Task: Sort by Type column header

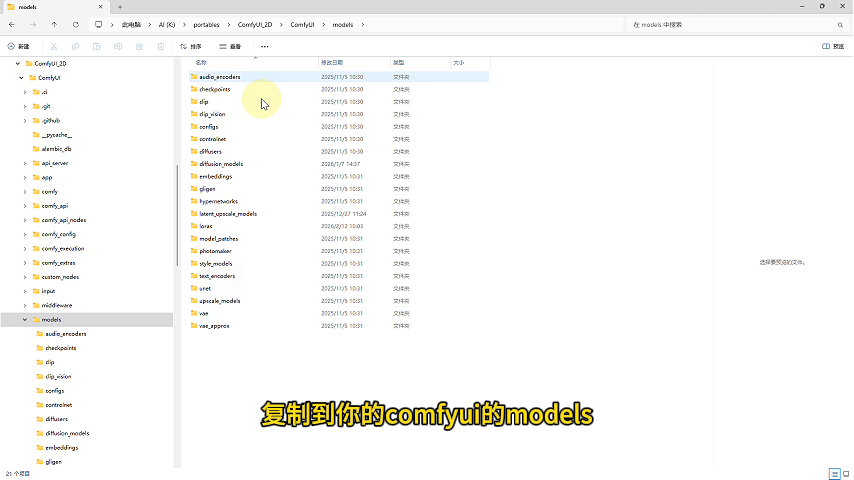Action: tap(420, 63)
